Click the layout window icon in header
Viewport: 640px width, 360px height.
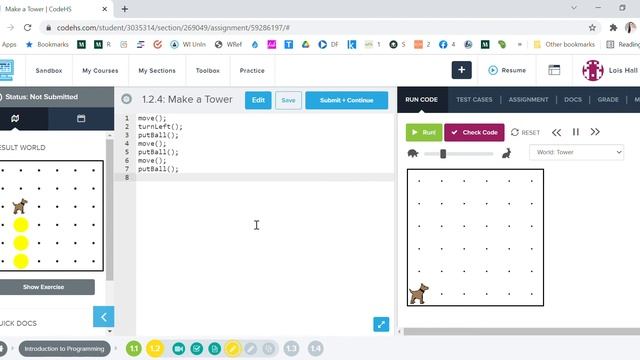554,70
